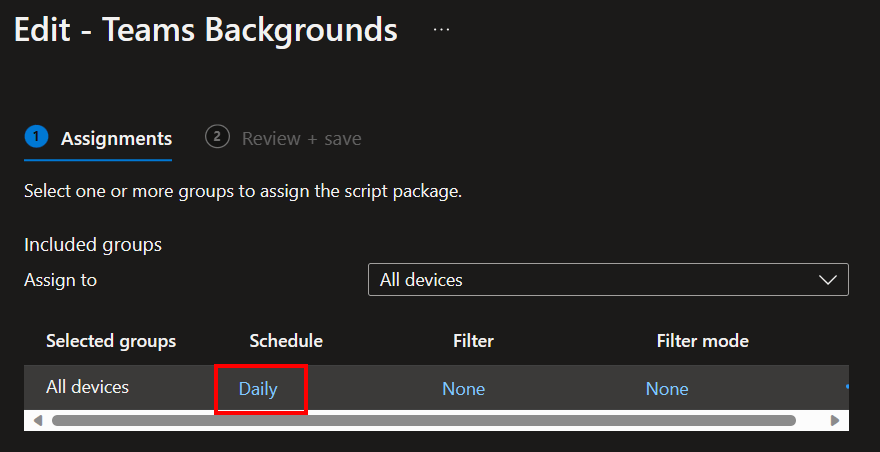Screen dimensions: 880x452
Task: Edit the None value under Filter mode
Action: tap(667, 389)
